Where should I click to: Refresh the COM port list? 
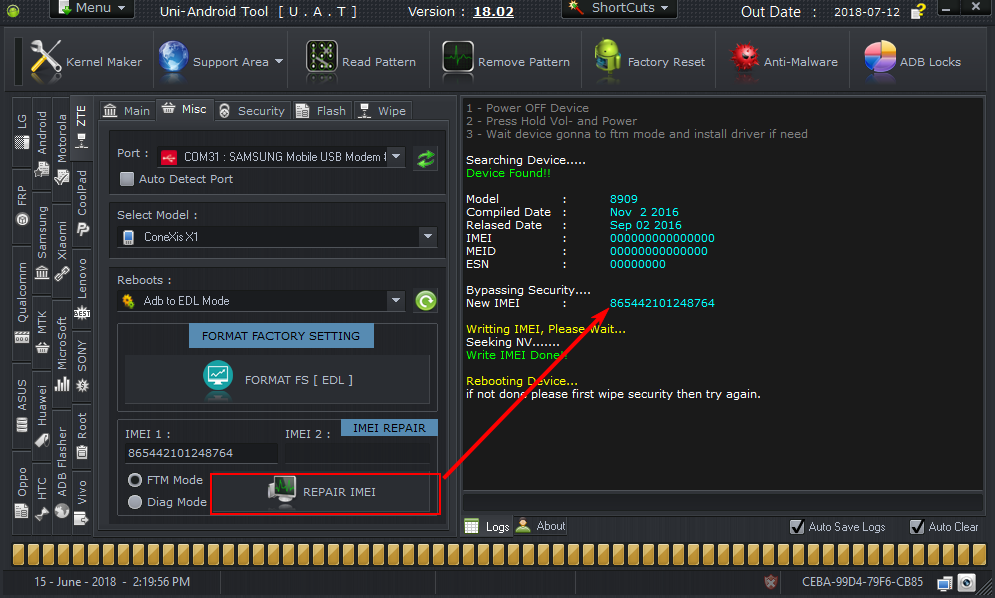[x=426, y=158]
